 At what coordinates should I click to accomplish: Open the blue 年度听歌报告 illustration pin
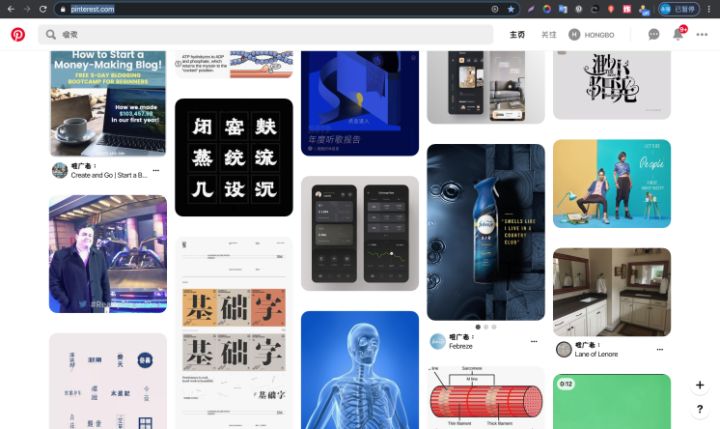tap(360, 103)
